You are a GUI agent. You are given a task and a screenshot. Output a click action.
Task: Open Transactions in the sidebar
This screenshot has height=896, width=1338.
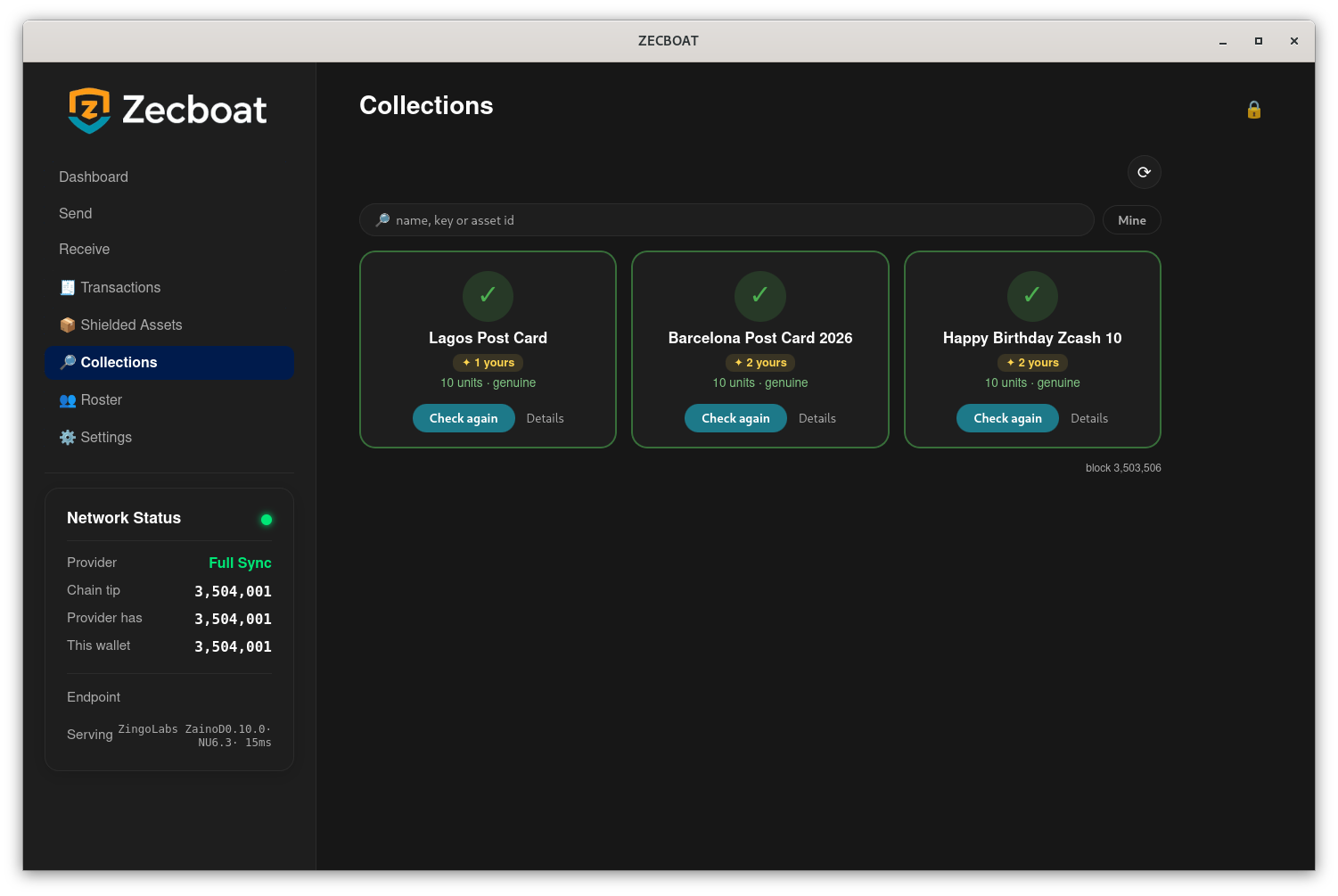click(x=169, y=287)
